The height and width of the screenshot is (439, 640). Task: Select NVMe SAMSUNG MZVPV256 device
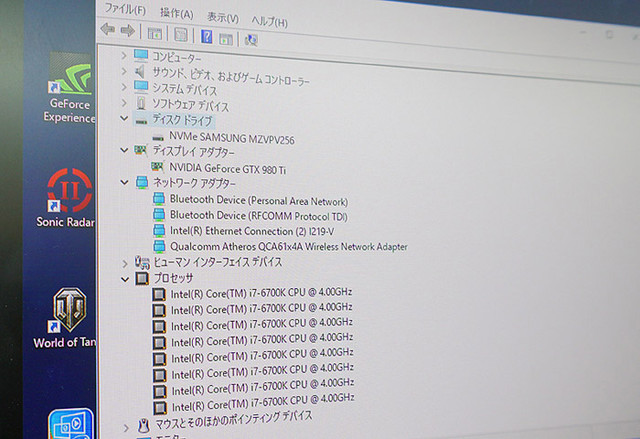(x=232, y=138)
